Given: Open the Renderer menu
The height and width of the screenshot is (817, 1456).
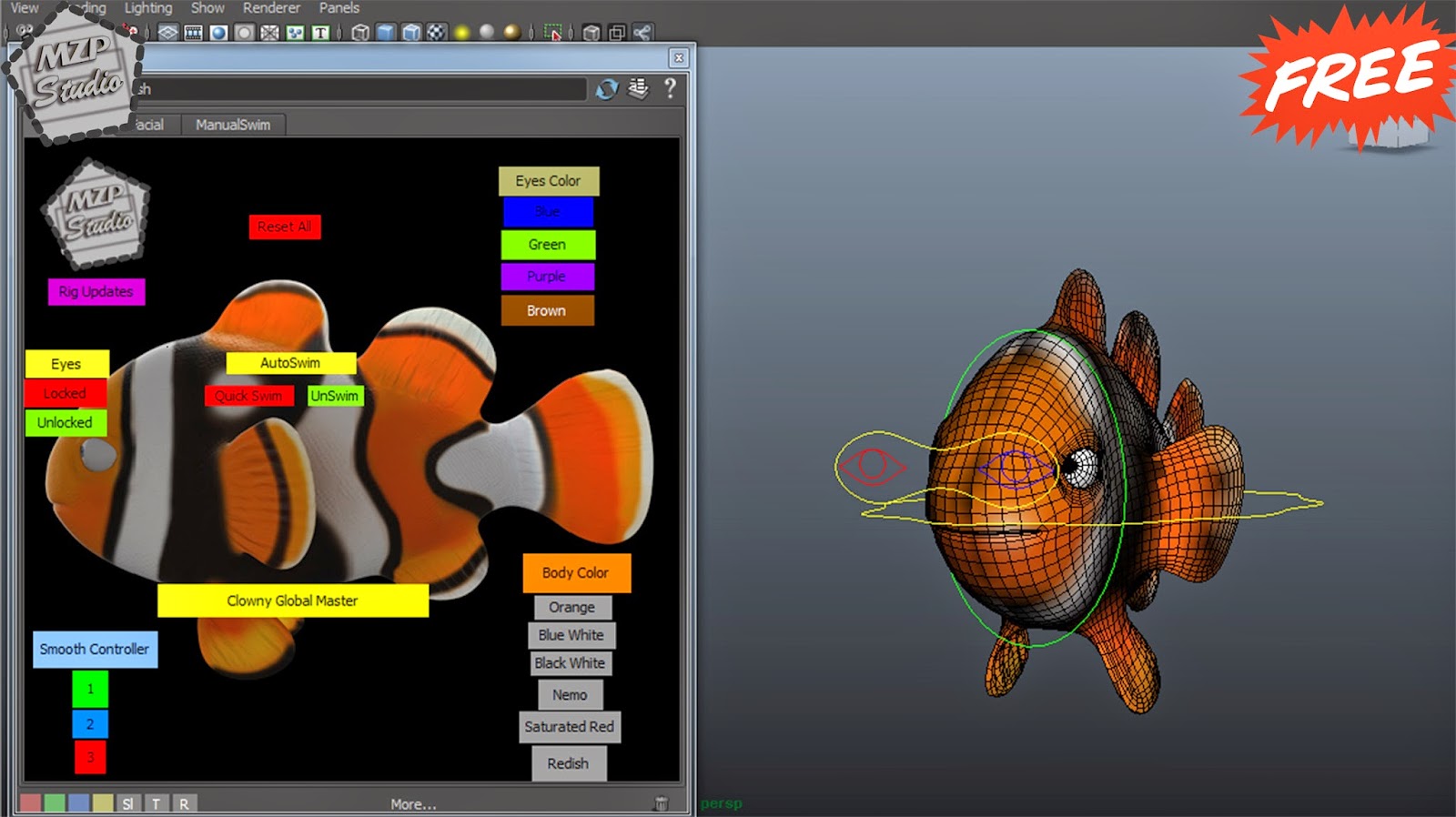Looking at the screenshot, I should coord(271,8).
